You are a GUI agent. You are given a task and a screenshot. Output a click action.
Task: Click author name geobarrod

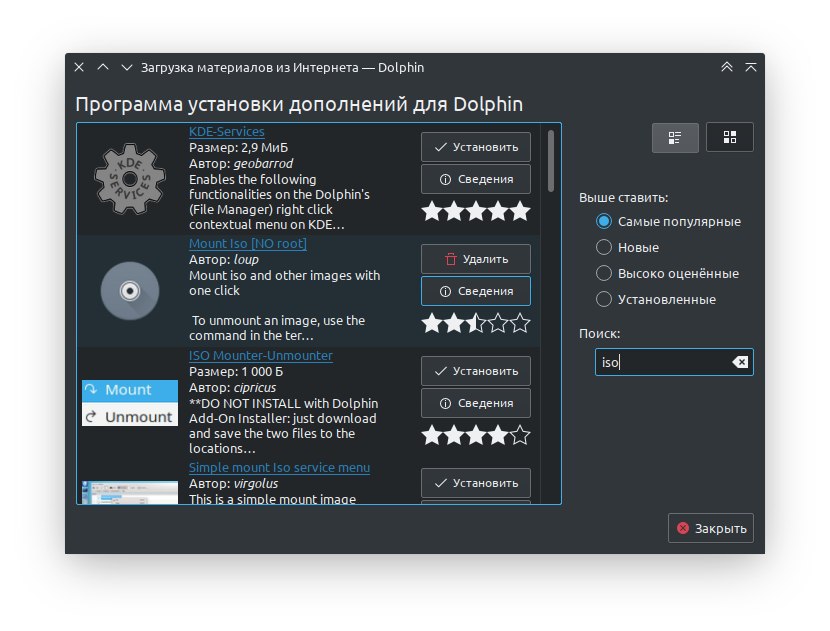coord(263,164)
